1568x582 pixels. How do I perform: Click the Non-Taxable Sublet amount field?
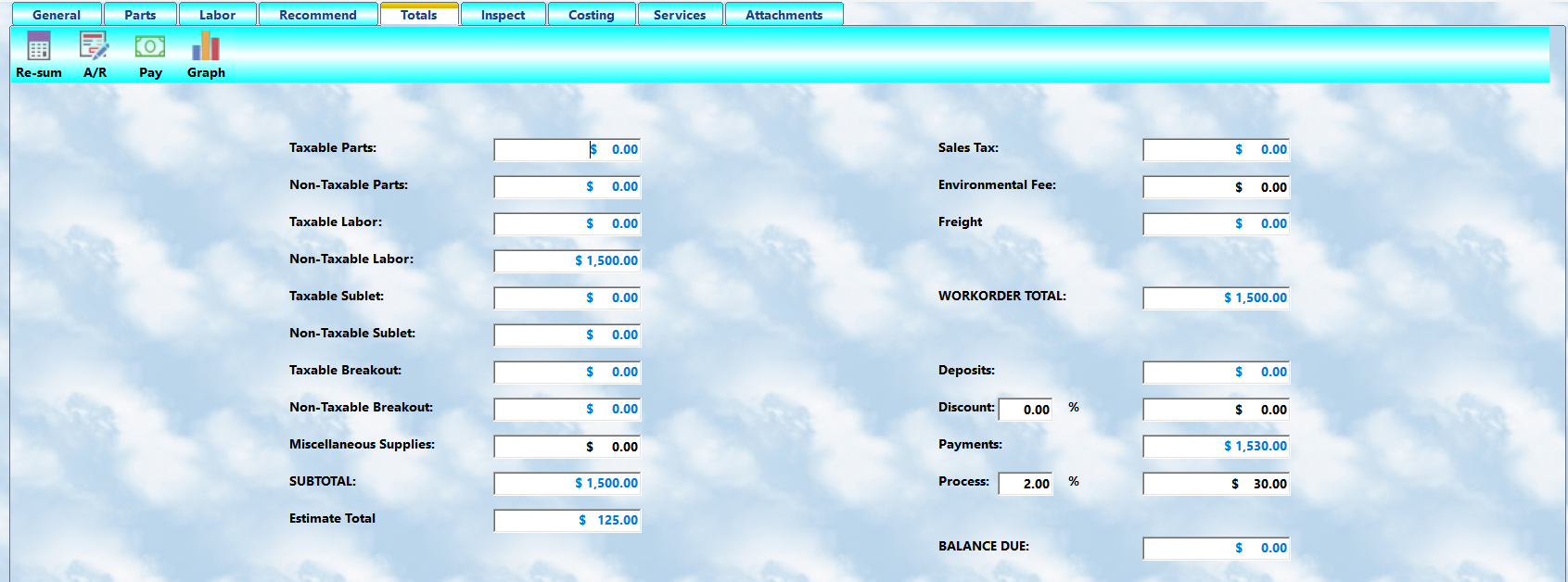click(x=567, y=335)
